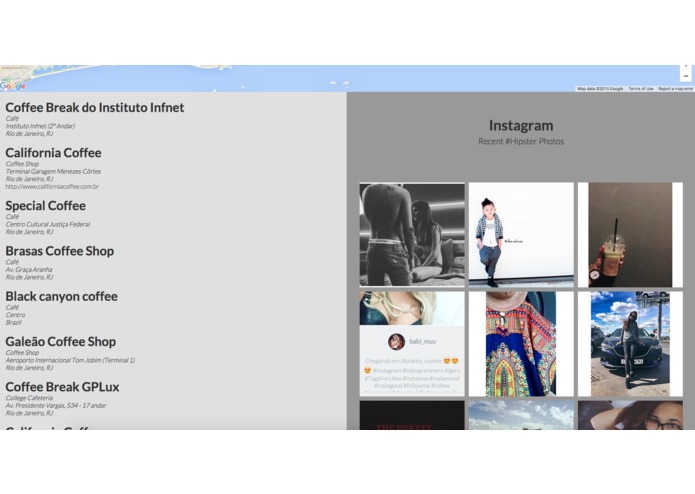Screen dimensions: 695x494
Task: Select the Special Coffee listing title
Action: pyautogui.click(x=46, y=206)
